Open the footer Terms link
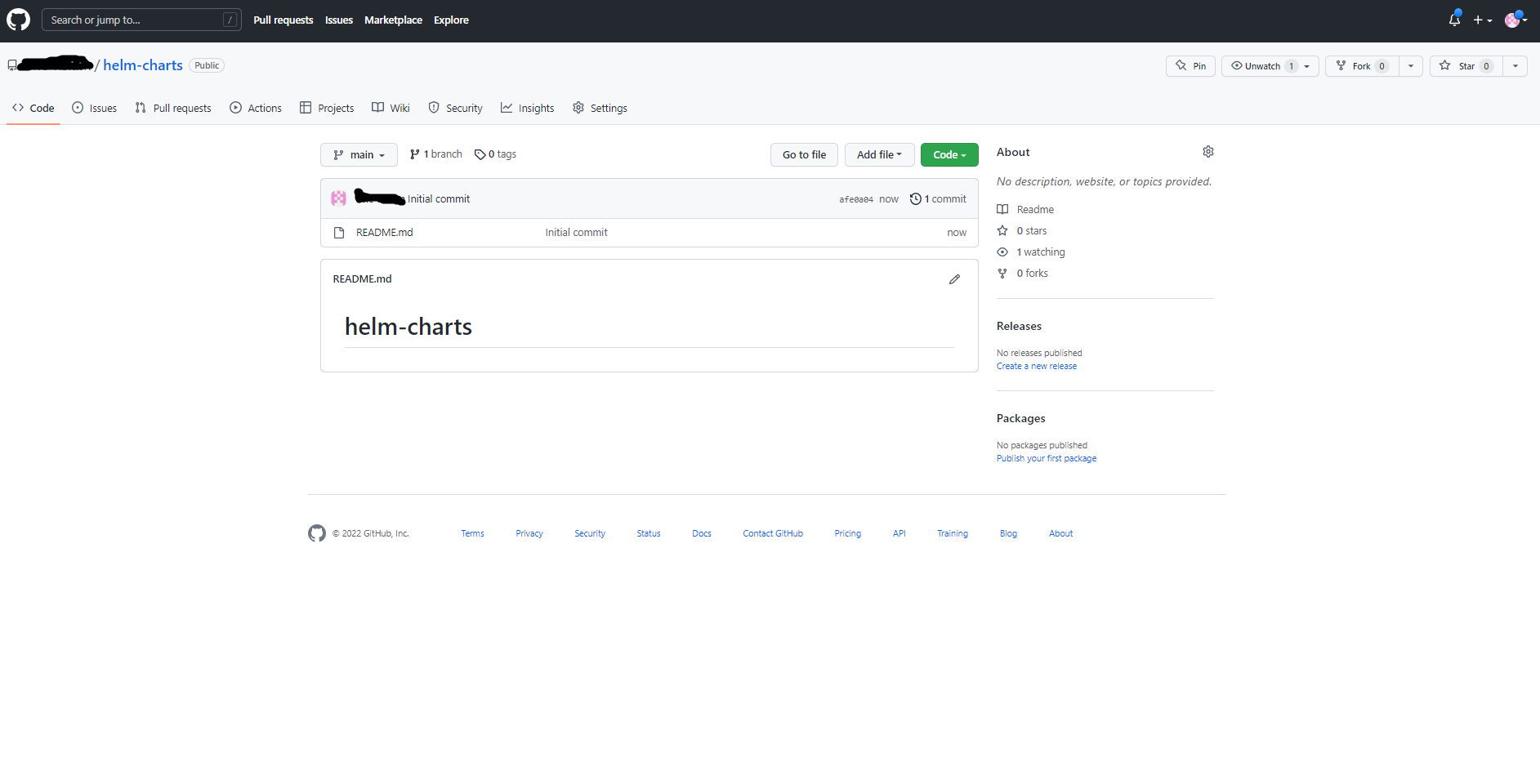 [x=472, y=534]
